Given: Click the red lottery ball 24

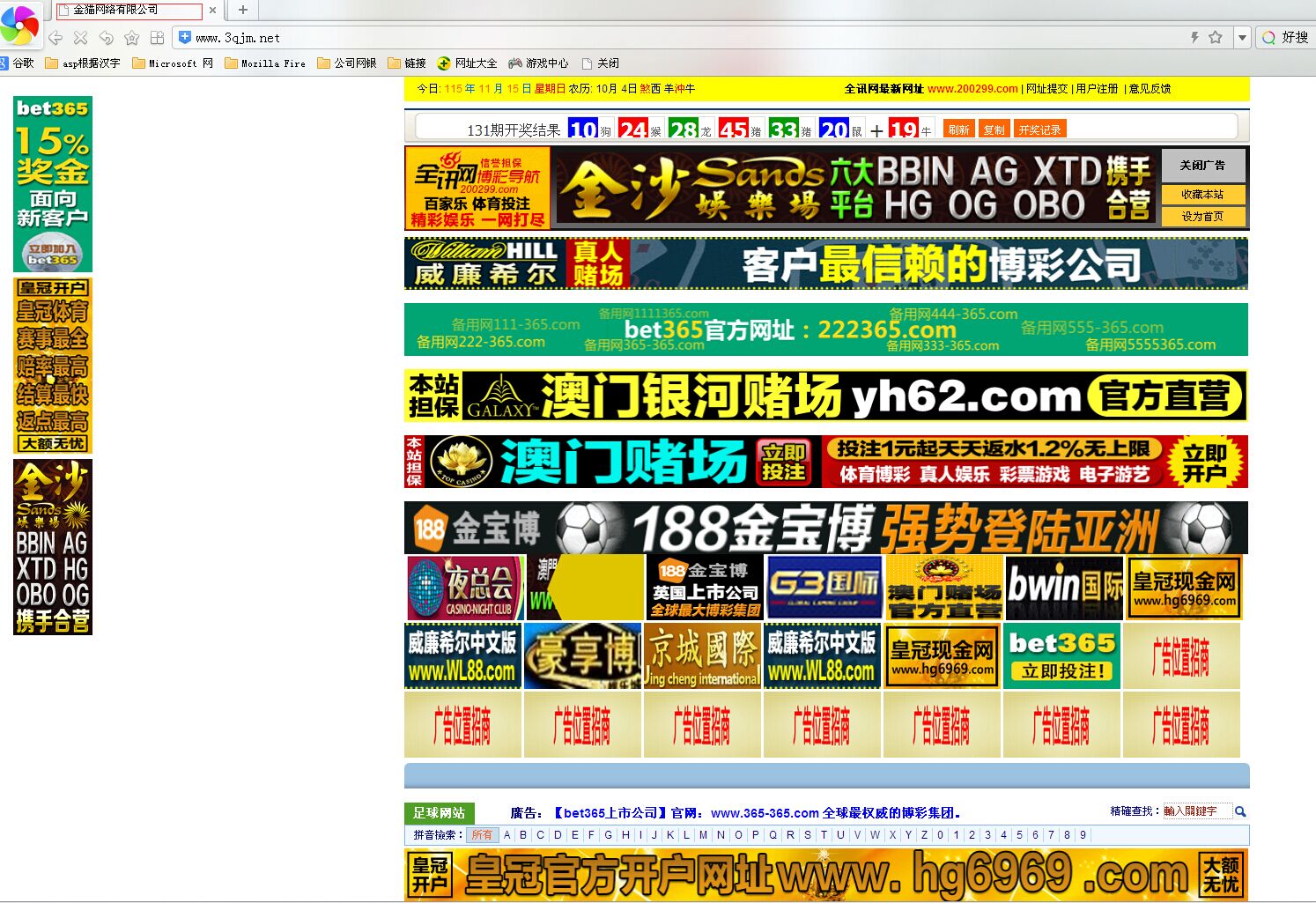Looking at the screenshot, I should tap(633, 130).
